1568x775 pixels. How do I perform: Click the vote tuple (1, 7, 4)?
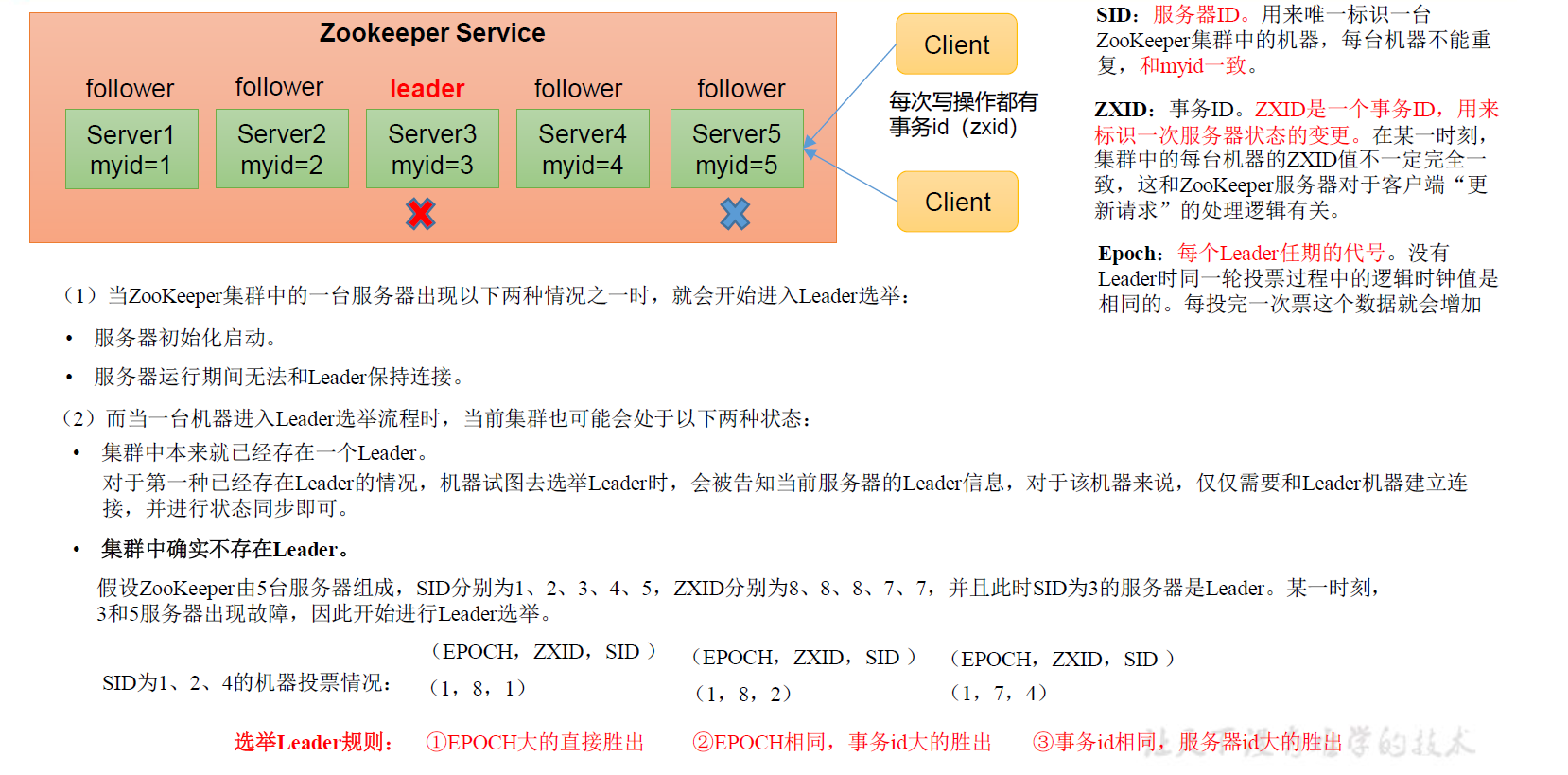[x=999, y=693]
